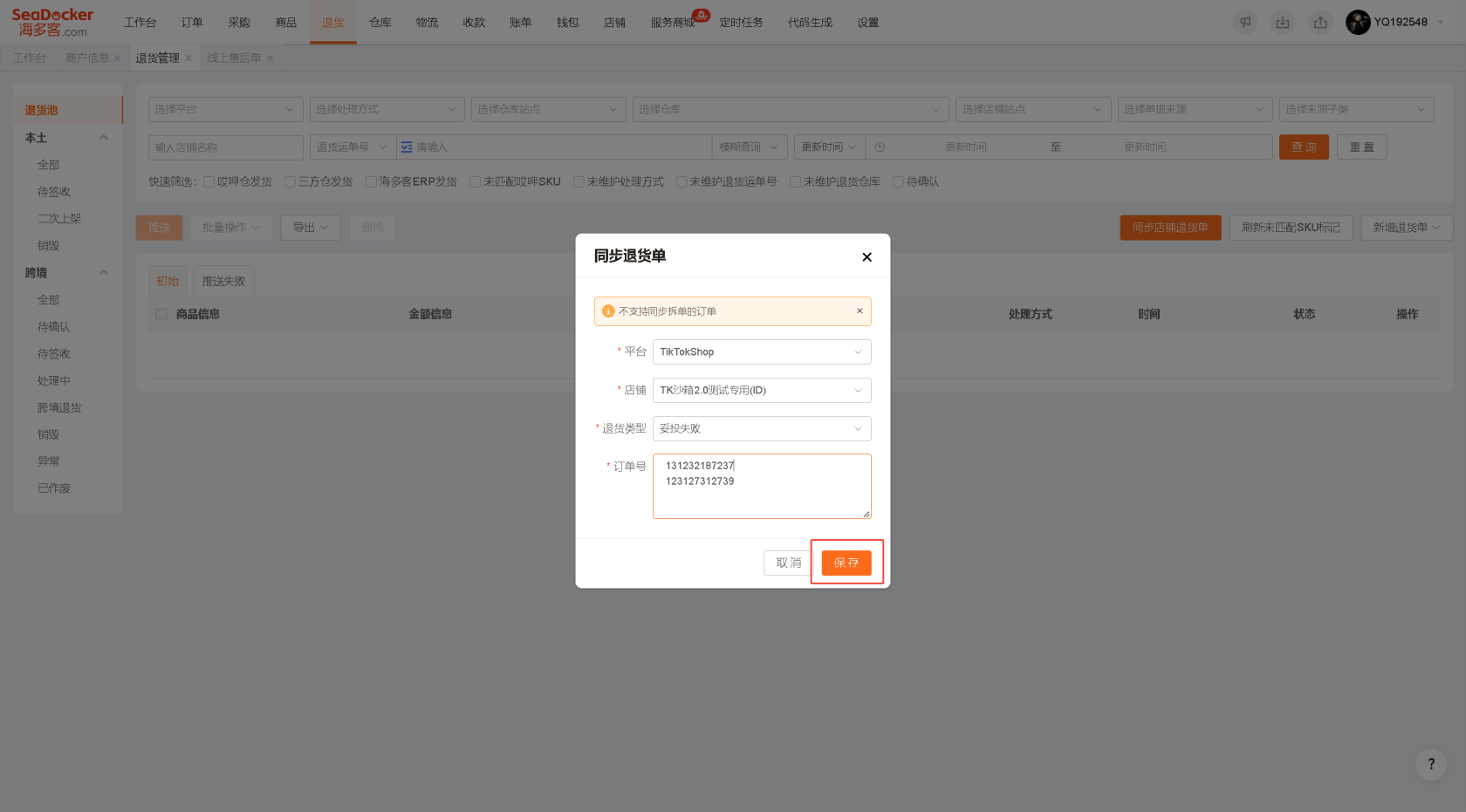The width and height of the screenshot is (1466, 812).
Task: Open the 更新时间 type dropdown
Action: (x=829, y=147)
